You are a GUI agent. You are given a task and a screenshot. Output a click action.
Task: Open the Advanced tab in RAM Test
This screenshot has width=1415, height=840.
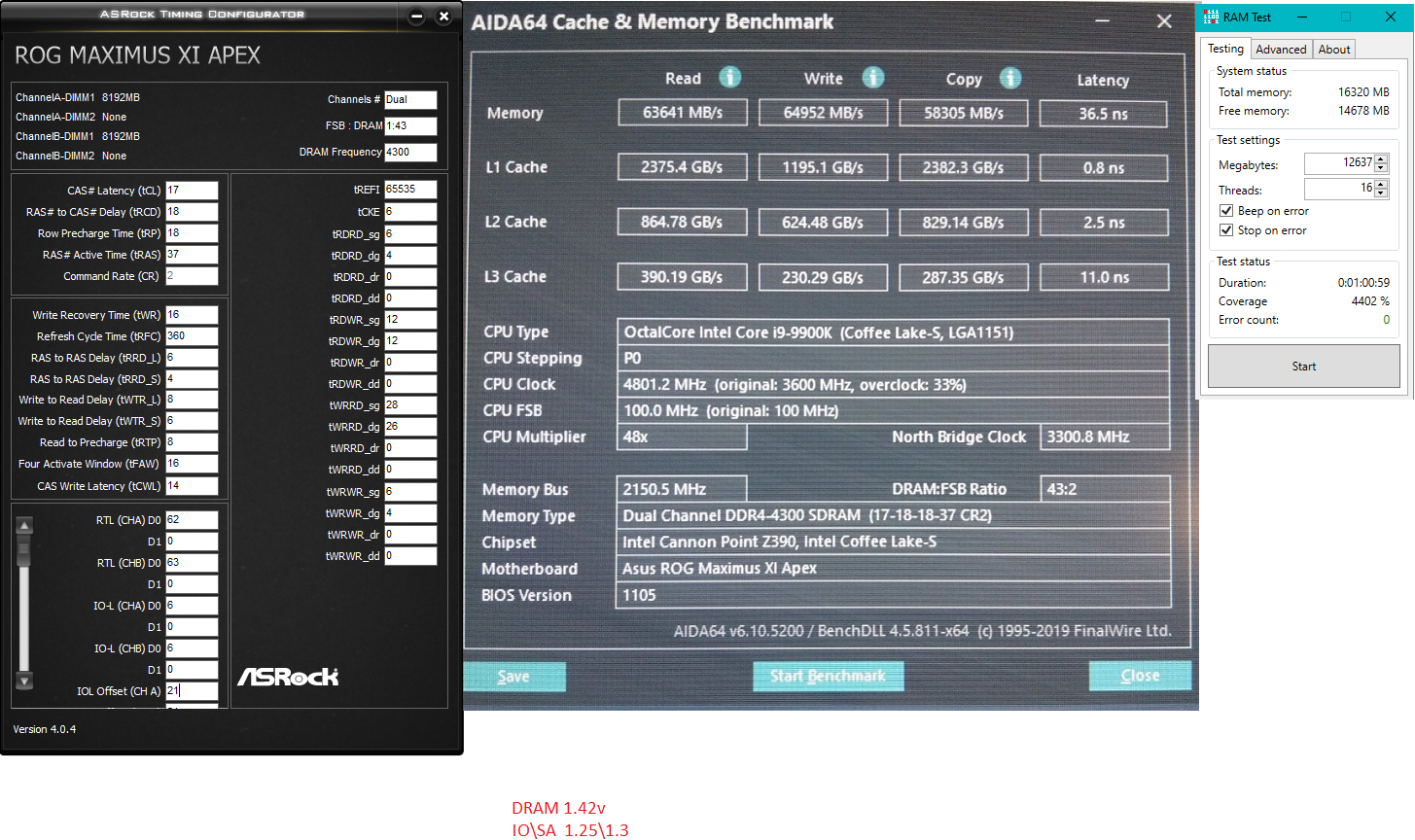pos(1281,50)
